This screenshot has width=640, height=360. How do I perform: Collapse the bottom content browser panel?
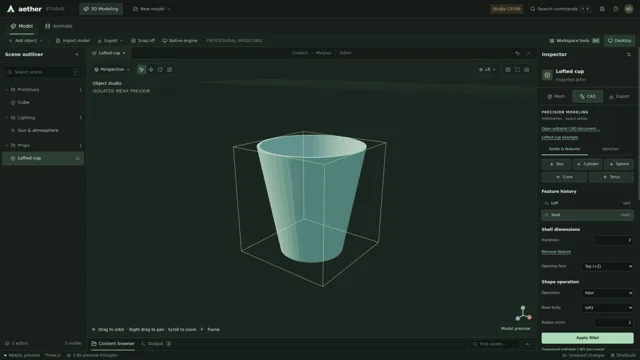(x=527, y=344)
